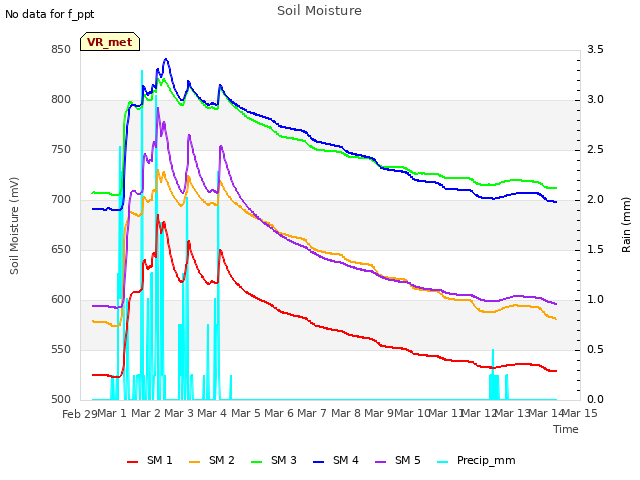
Task: Click the 0.0 right axis value
Action: [x=595, y=399]
